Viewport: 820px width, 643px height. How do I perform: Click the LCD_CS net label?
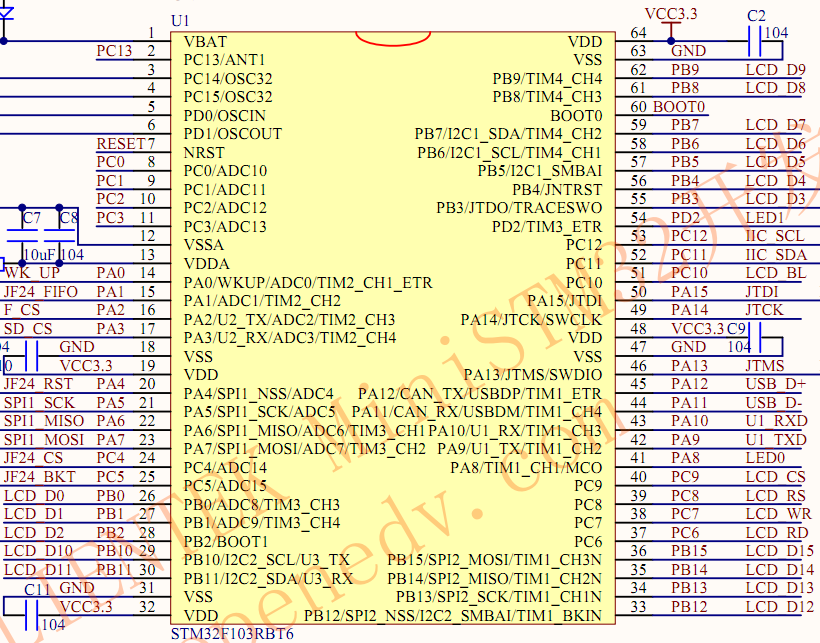[x=776, y=477]
